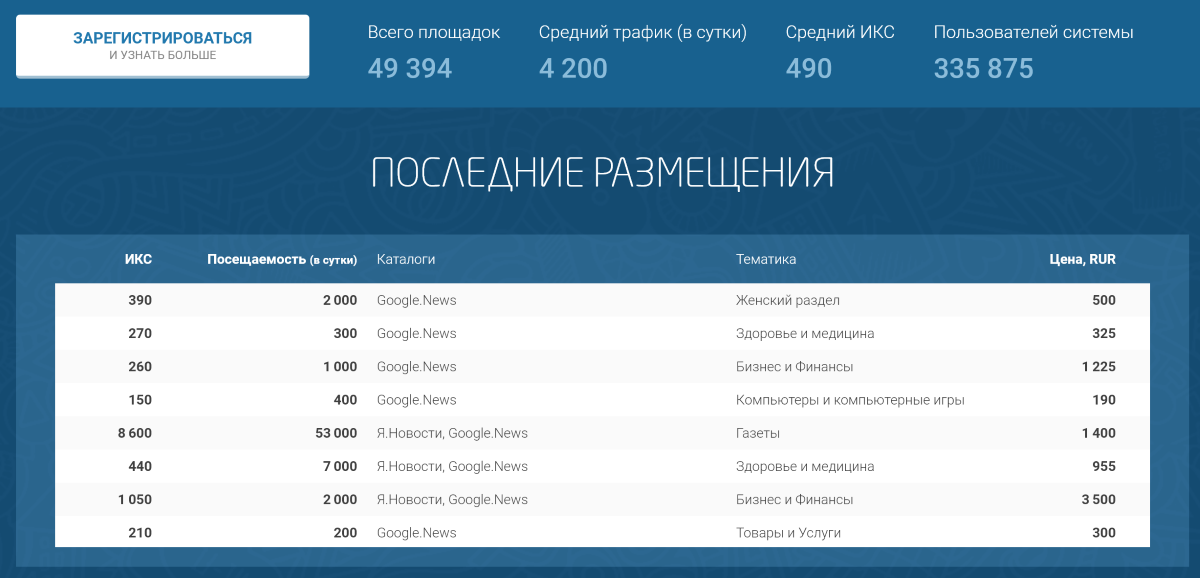
Task: Click the Средний трафик value 4 200
Action: [573, 69]
